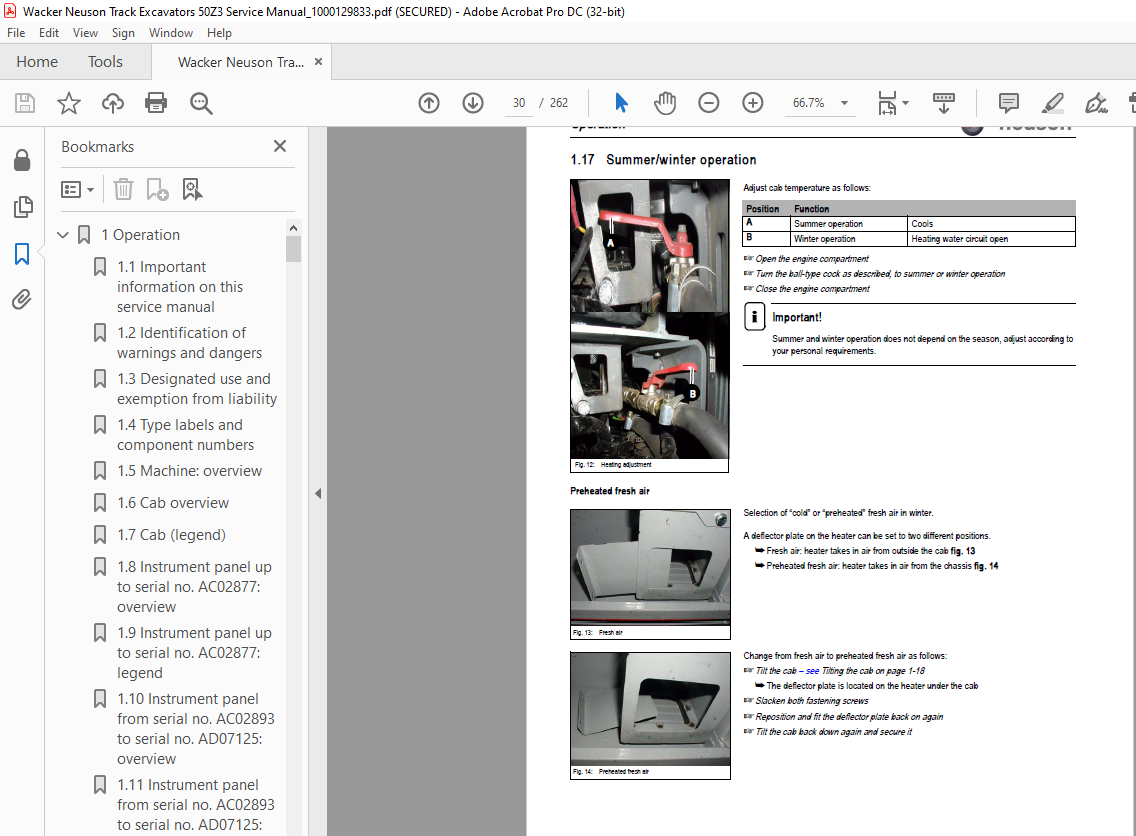Go to next page arrow
This screenshot has width=1136, height=836.
click(x=473, y=103)
